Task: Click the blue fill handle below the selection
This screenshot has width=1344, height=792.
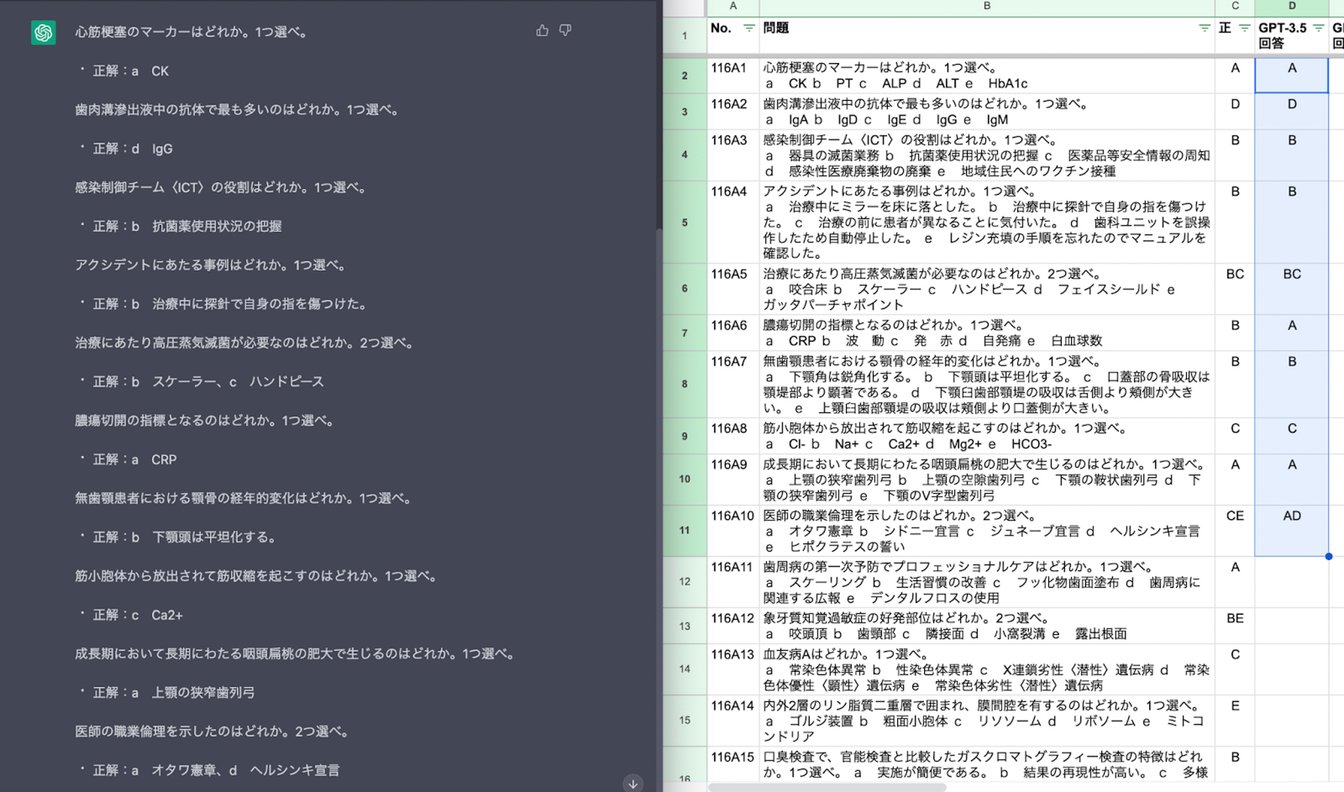Action: [x=1328, y=556]
